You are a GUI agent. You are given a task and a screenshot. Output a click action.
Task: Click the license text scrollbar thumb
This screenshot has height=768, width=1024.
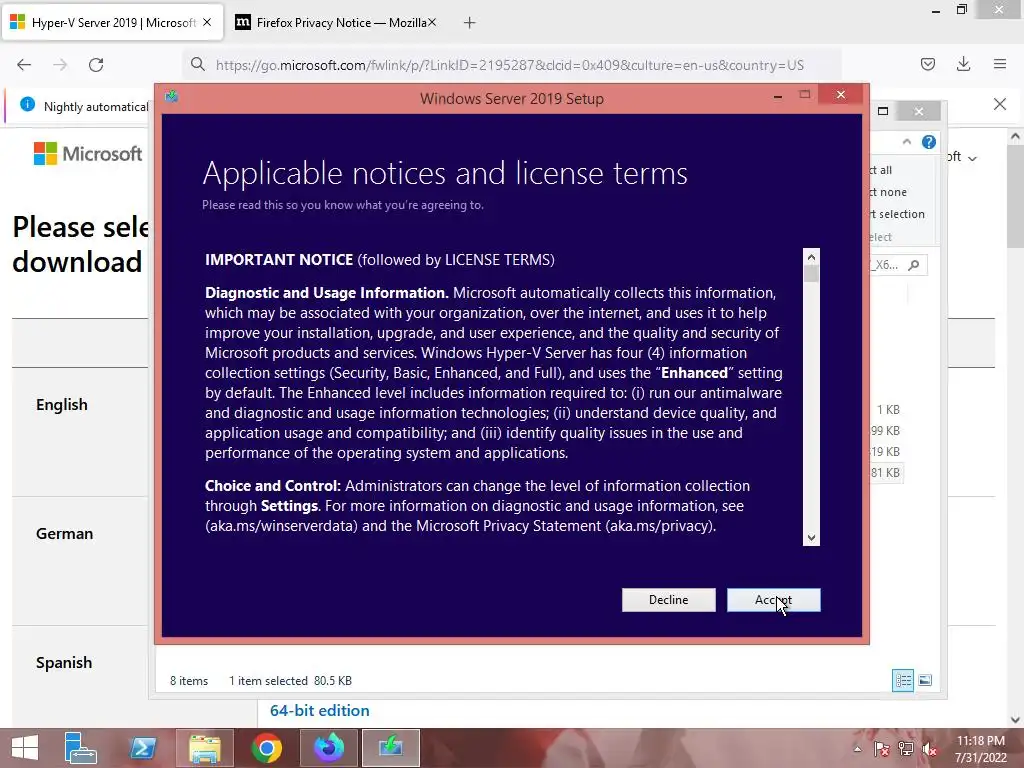(811, 274)
